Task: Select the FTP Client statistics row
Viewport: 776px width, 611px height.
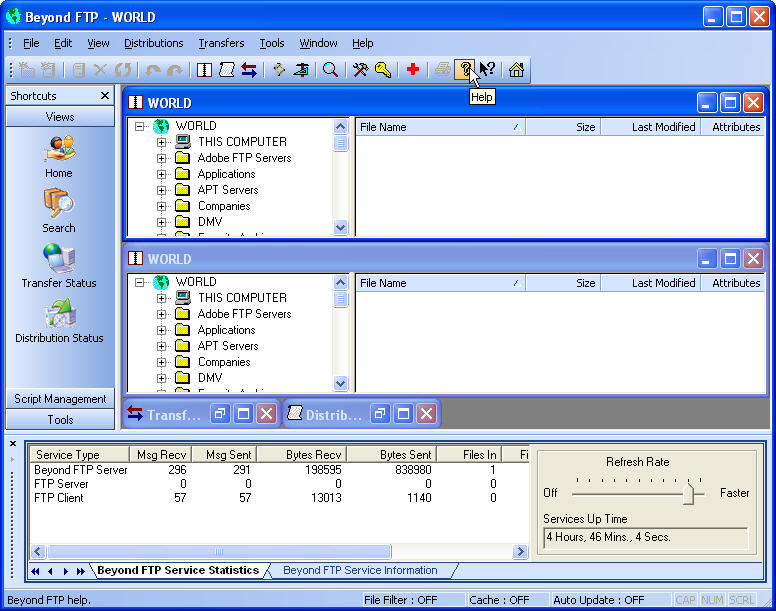Action: (280, 498)
